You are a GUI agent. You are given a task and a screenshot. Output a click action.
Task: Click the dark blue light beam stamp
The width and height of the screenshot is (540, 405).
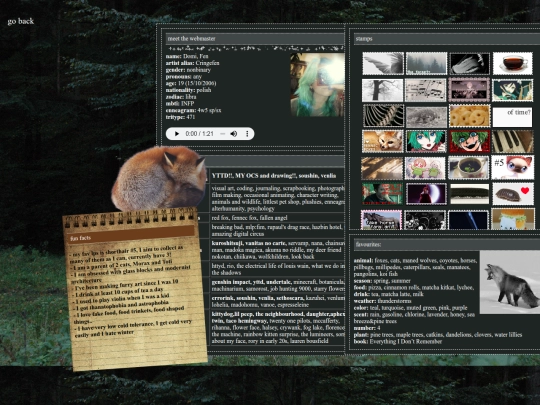coord(468,220)
